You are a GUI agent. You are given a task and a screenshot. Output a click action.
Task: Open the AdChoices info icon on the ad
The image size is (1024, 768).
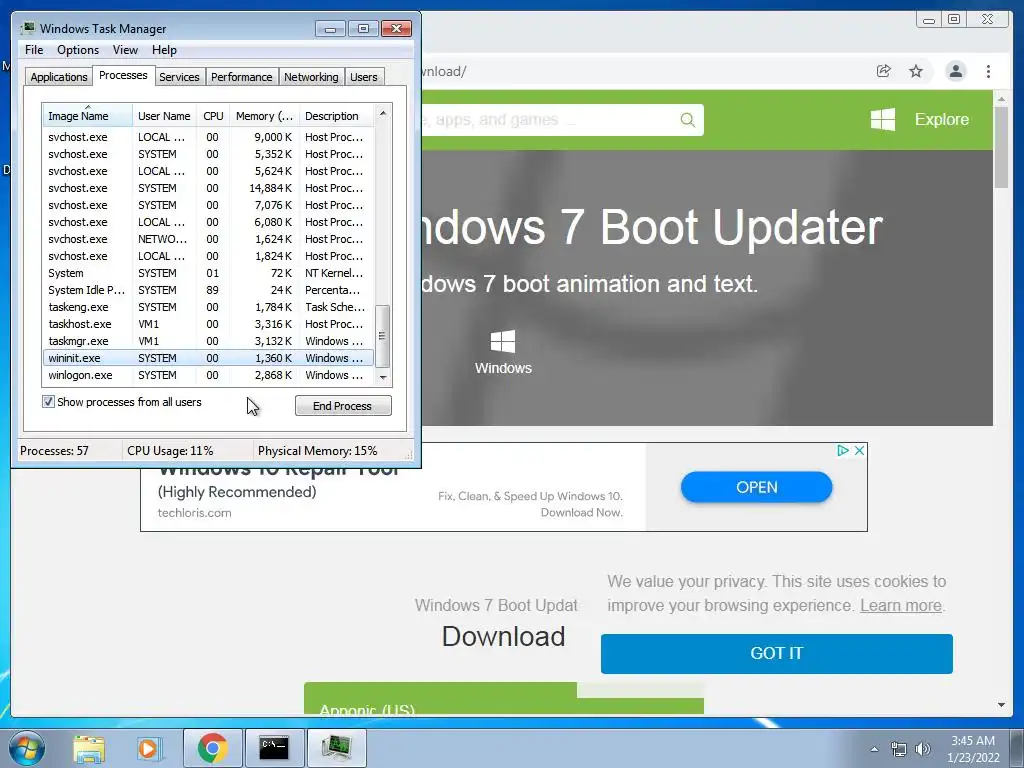point(842,450)
